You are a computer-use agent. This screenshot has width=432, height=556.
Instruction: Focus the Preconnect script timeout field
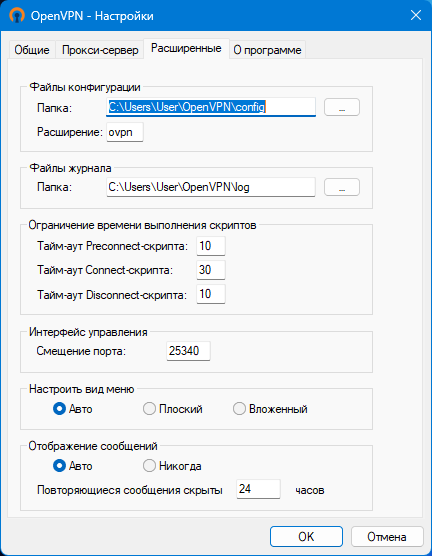[211, 246]
